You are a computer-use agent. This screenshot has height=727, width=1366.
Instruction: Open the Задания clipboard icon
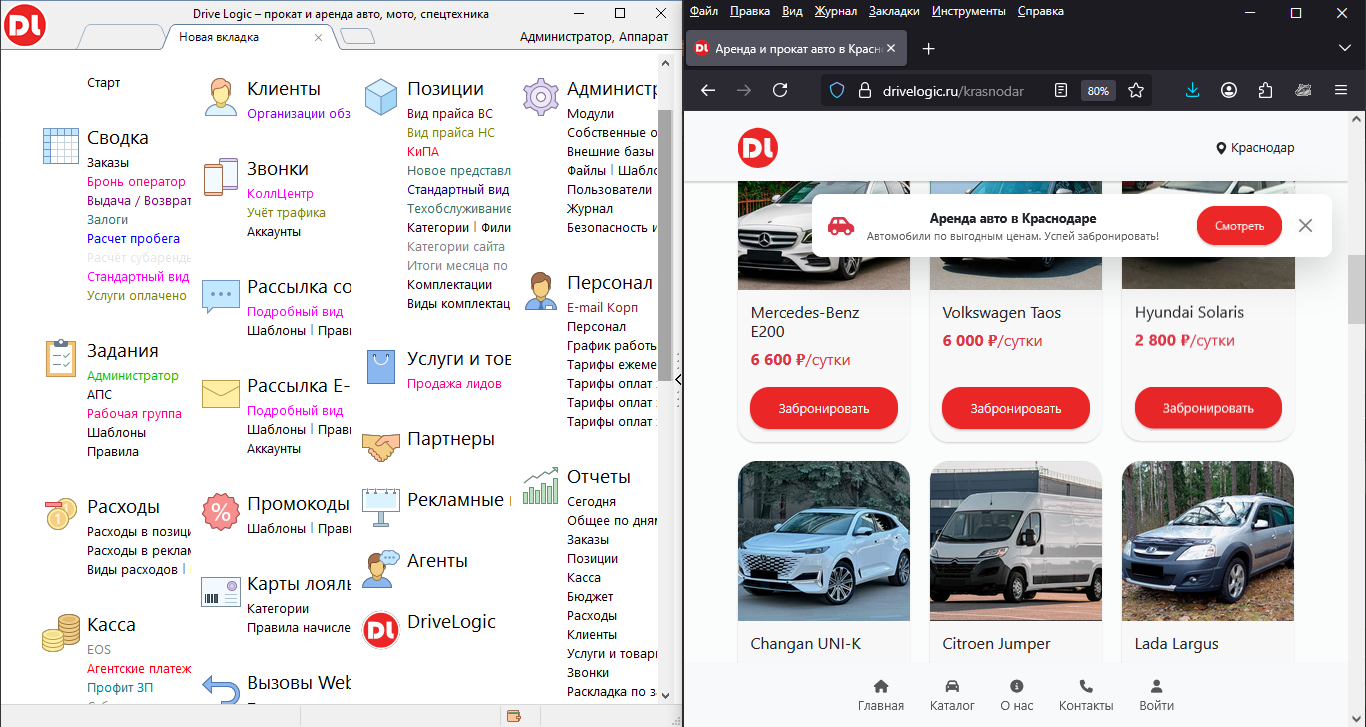point(61,358)
